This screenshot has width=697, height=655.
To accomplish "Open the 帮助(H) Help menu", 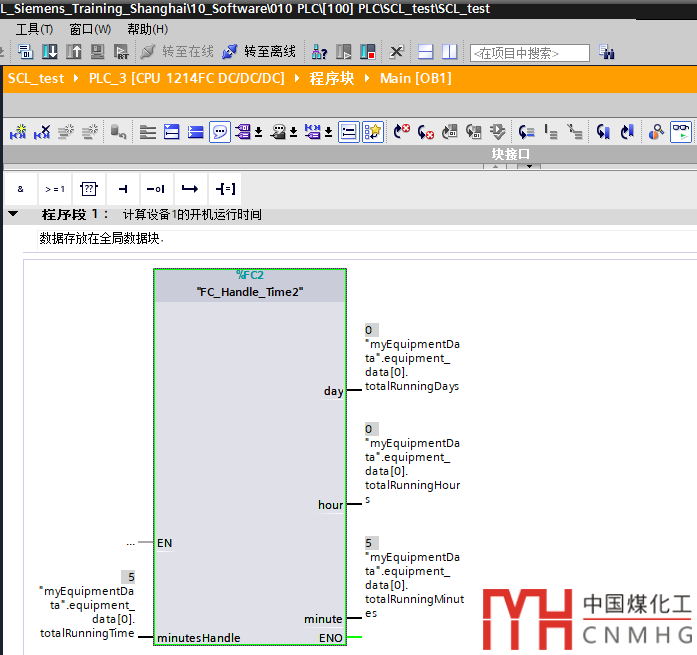I will [x=148, y=29].
